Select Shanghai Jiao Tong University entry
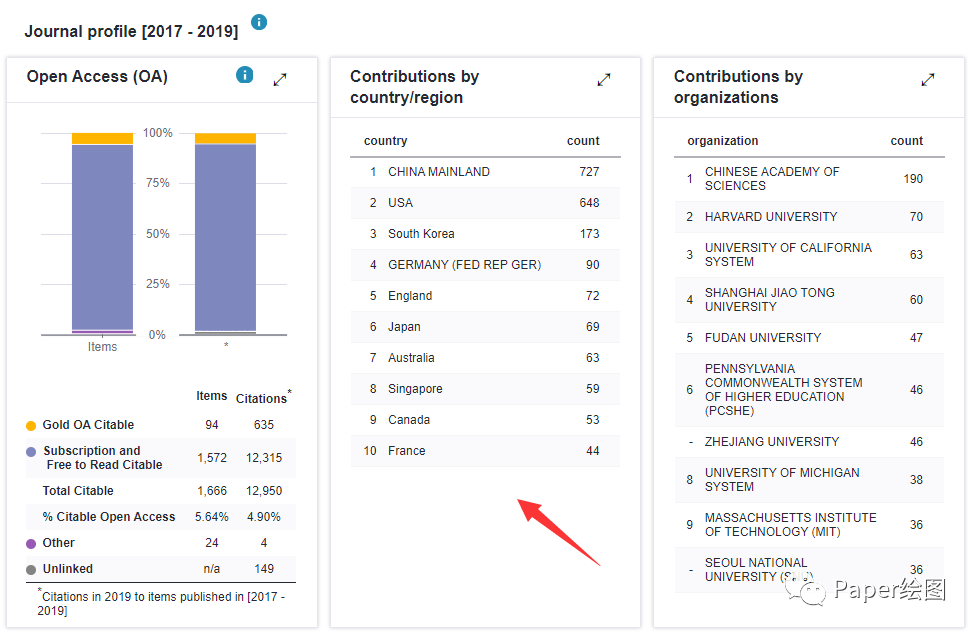 (x=809, y=300)
